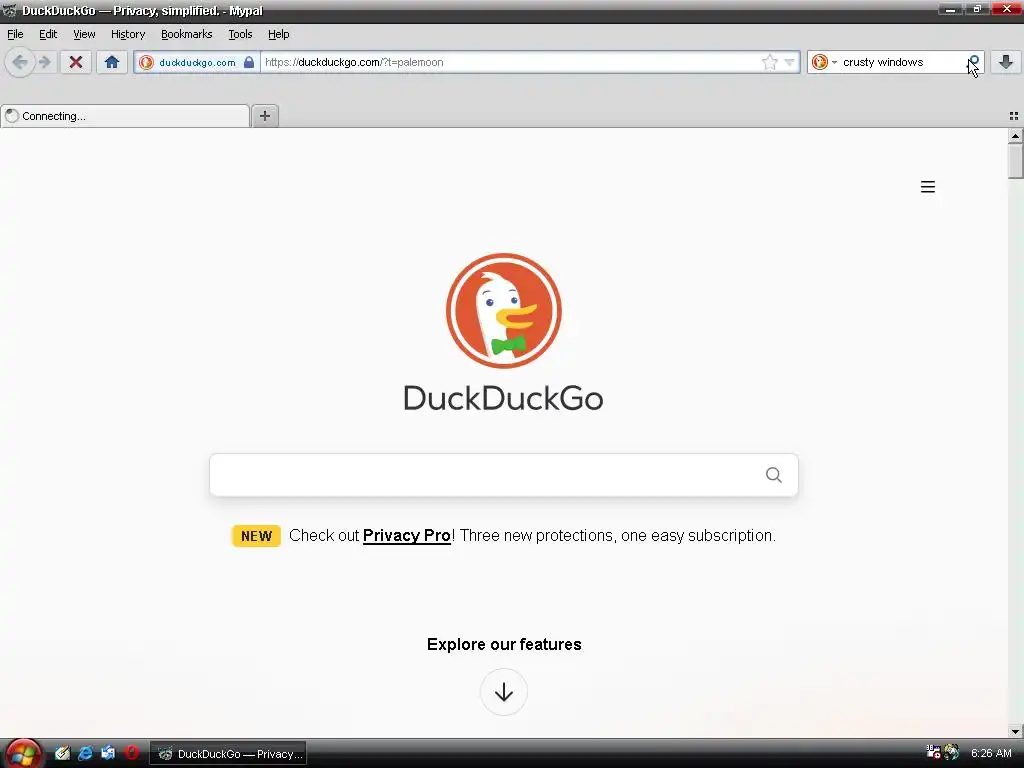Open the Tools menu
Image resolution: width=1024 pixels, height=768 pixels.
tap(240, 35)
